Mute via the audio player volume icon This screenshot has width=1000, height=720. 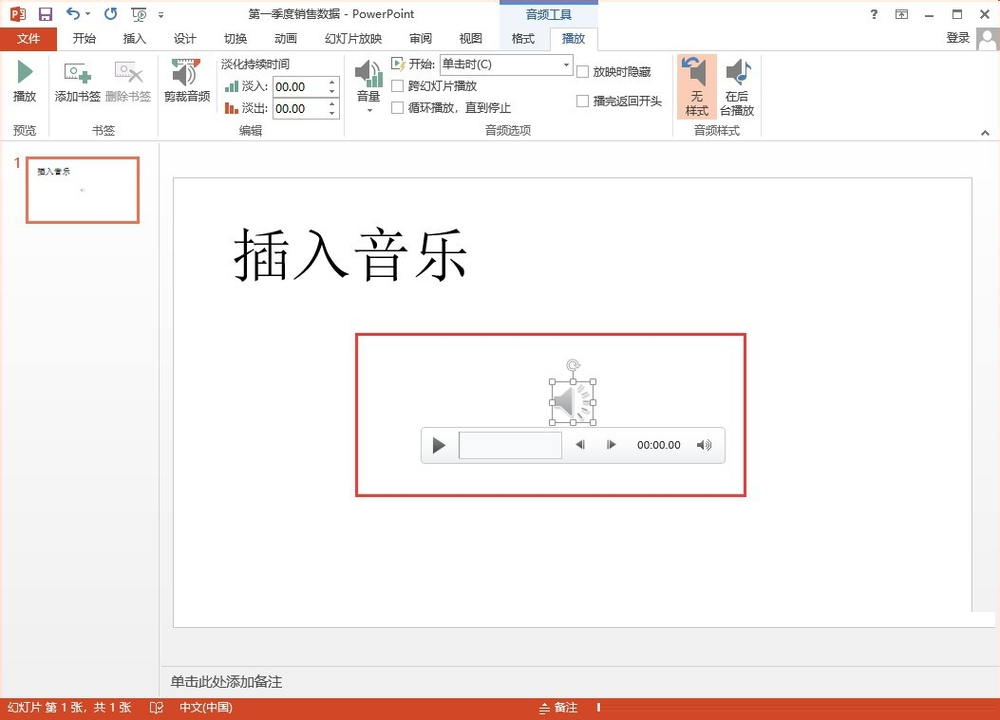pos(704,445)
